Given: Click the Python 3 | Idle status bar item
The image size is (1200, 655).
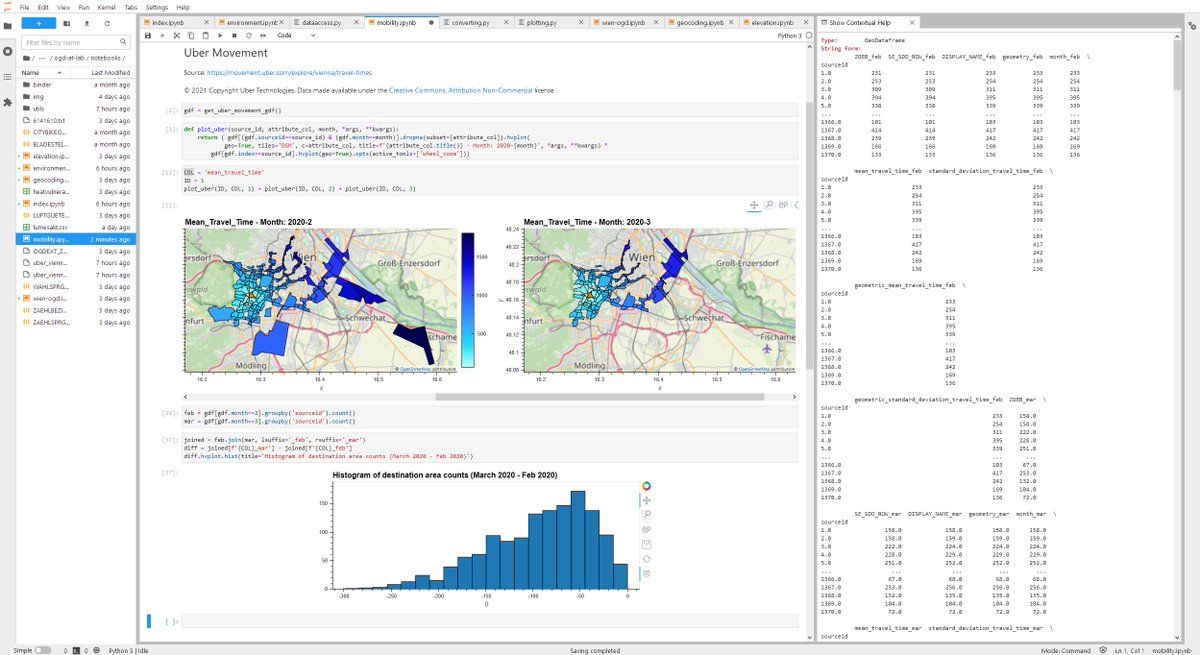Looking at the screenshot, I should coord(129,650).
